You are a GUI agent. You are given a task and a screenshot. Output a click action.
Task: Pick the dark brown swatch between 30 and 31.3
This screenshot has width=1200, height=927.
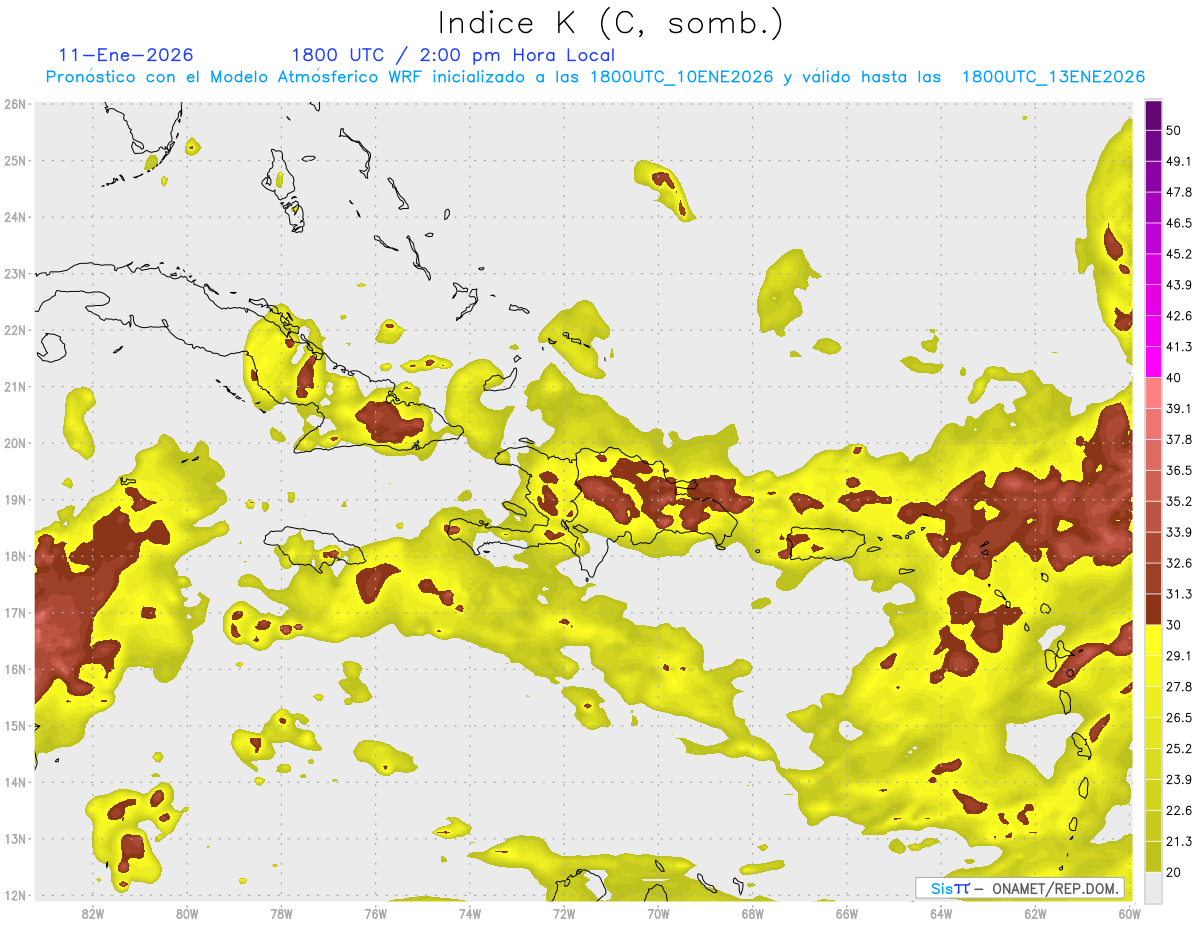coord(1153,609)
